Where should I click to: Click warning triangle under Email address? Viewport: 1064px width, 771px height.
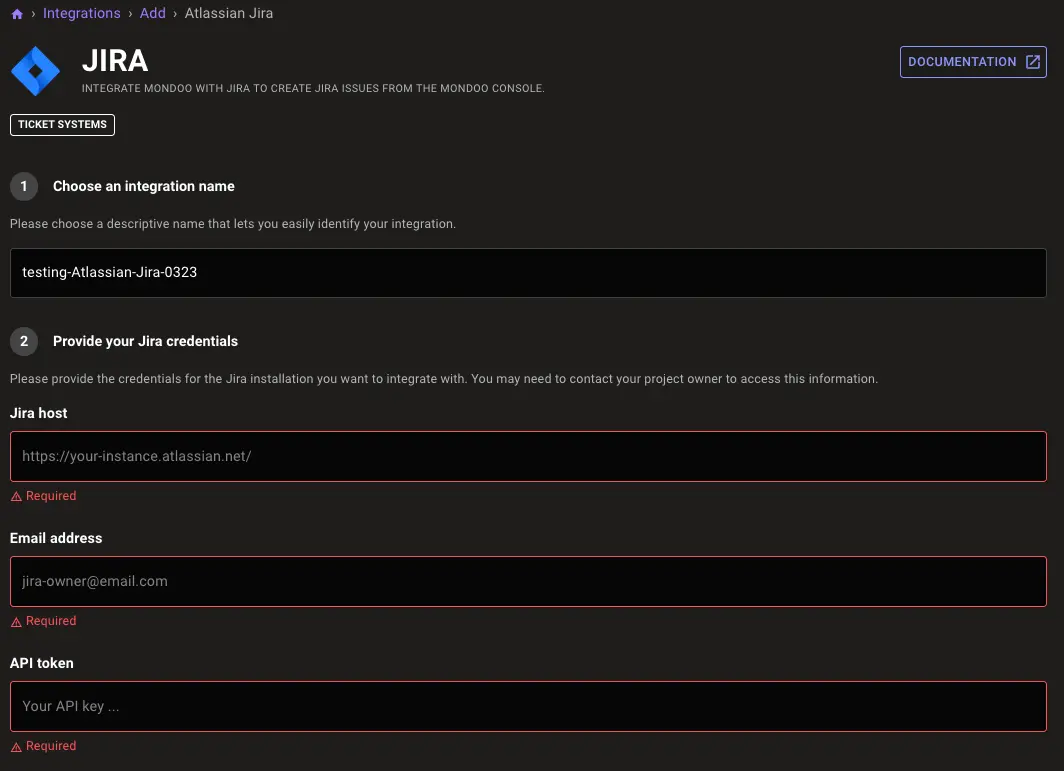pyautogui.click(x=16, y=622)
